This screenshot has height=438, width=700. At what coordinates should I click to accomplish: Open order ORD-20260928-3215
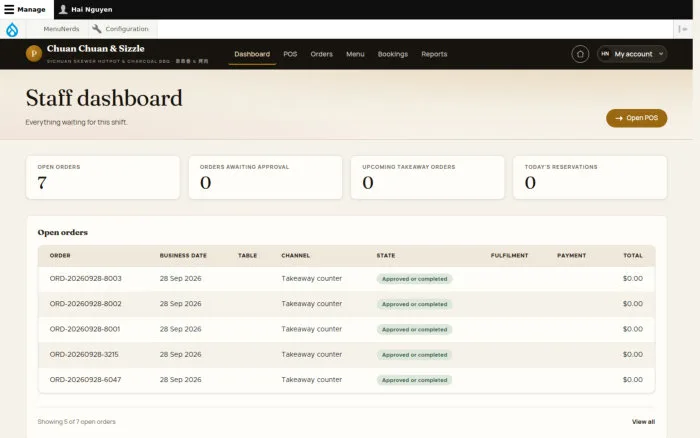click(84, 355)
